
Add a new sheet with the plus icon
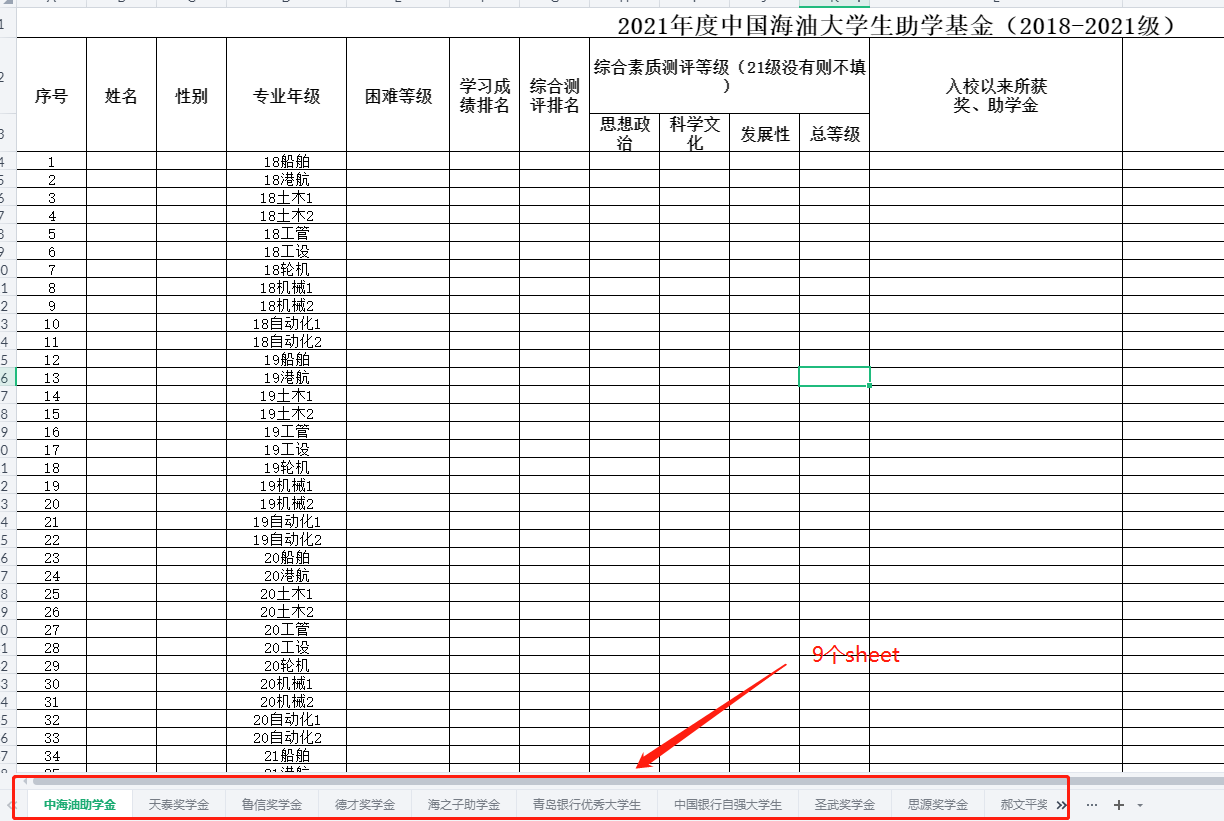click(1119, 805)
